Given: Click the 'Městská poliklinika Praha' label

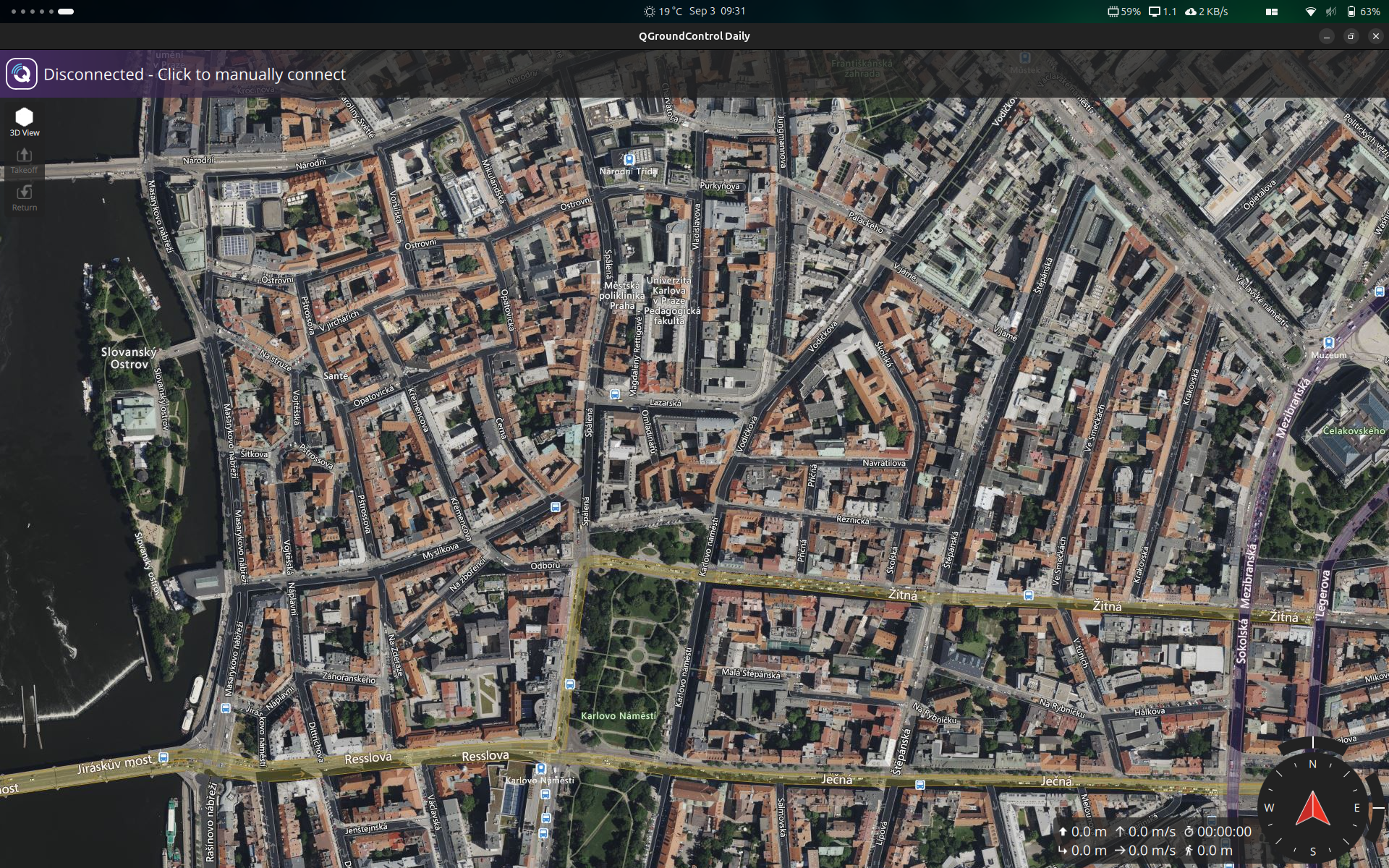Looking at the screenshot, I should (x=621, y=295).
